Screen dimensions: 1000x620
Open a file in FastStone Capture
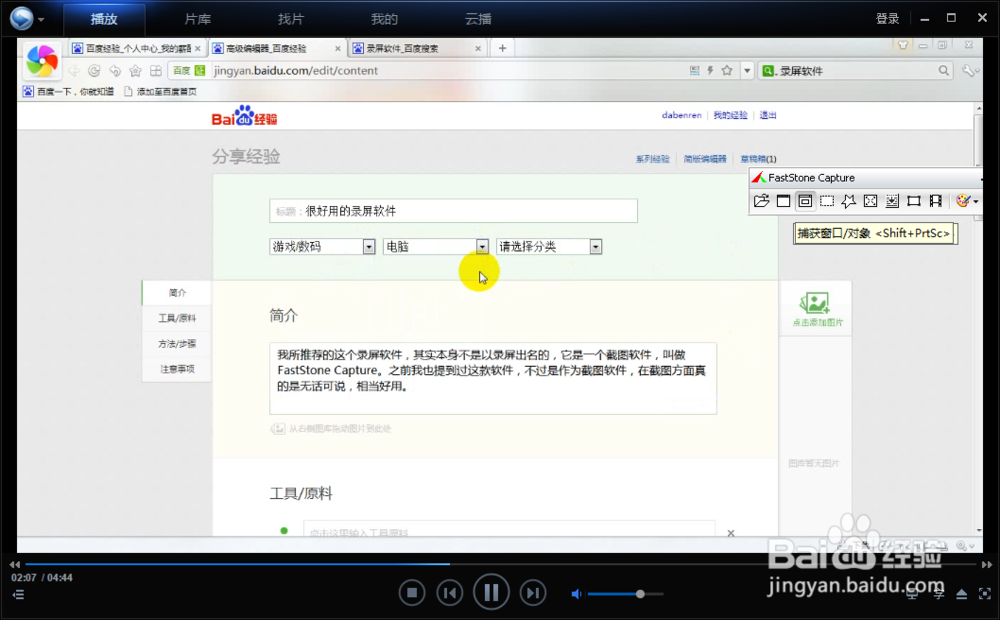761,200
